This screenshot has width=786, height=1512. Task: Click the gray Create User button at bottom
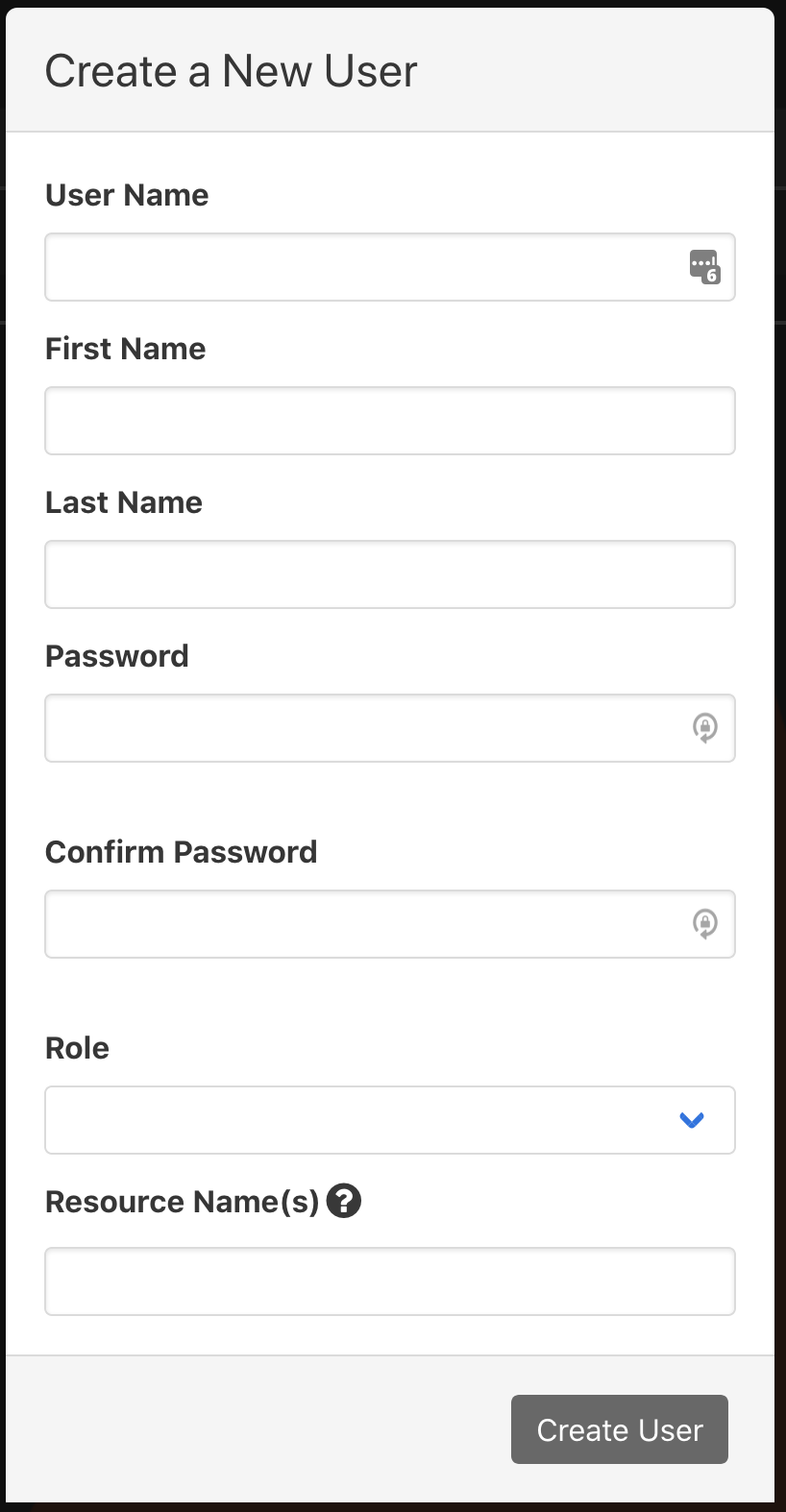pyautogui.click(x=619, y=1429)
